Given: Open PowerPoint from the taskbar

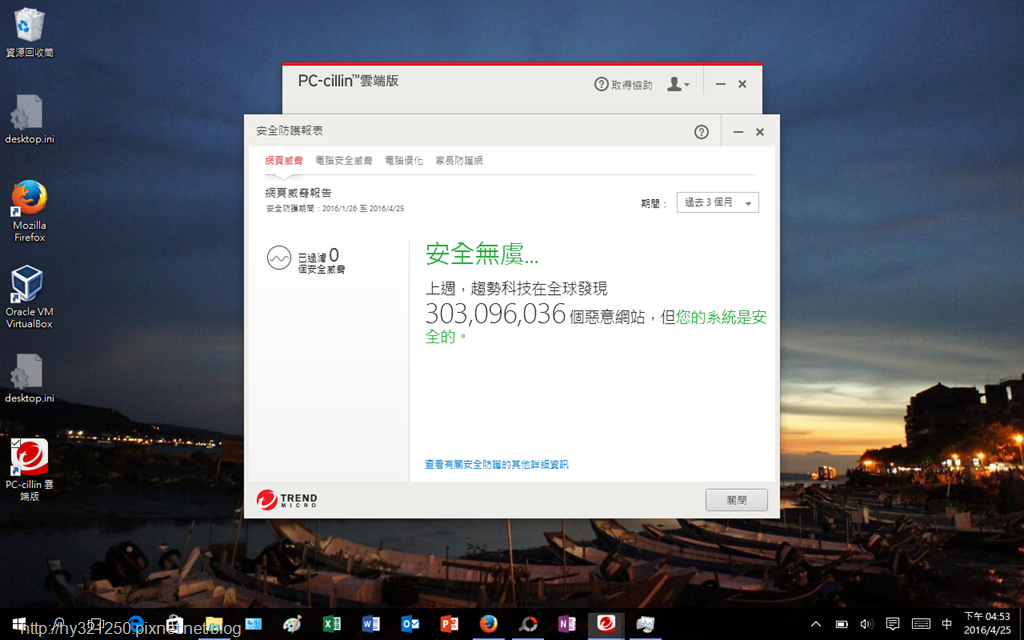Looking at the screenshot, I should (x=449, y=624).
